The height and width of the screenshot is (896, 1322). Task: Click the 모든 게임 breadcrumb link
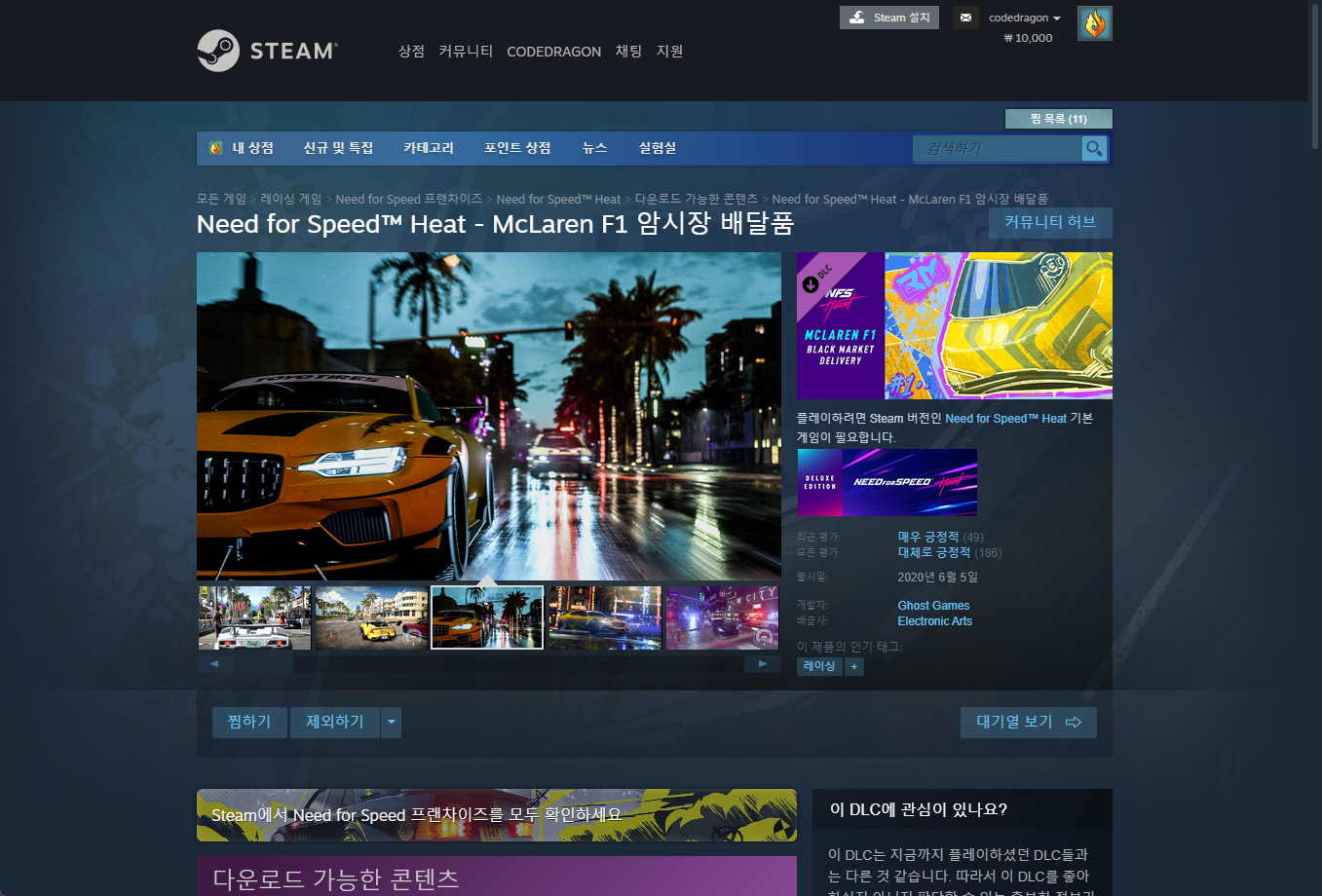(x=221, y=199)
